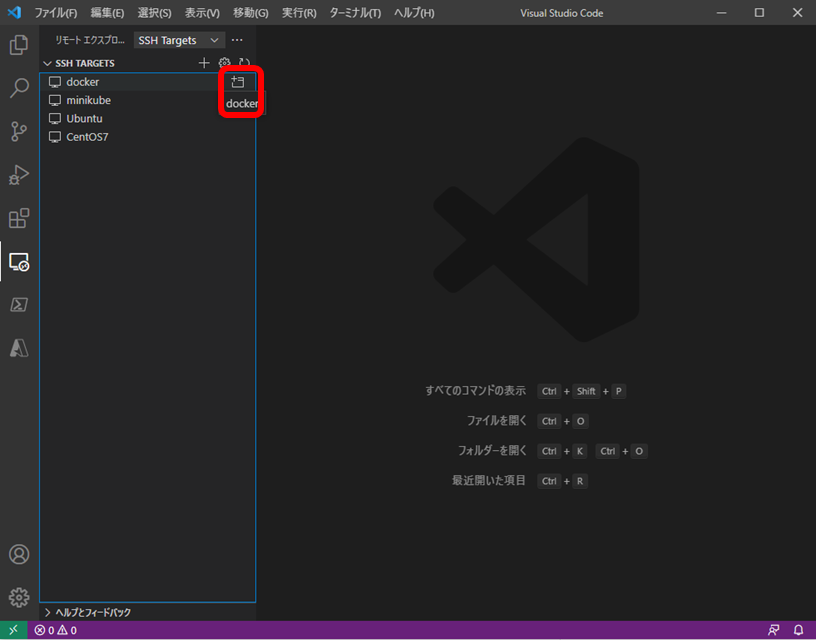Open the 選択(S) menu
Viewport: 816px width, 640px height.
click(155, 13)
